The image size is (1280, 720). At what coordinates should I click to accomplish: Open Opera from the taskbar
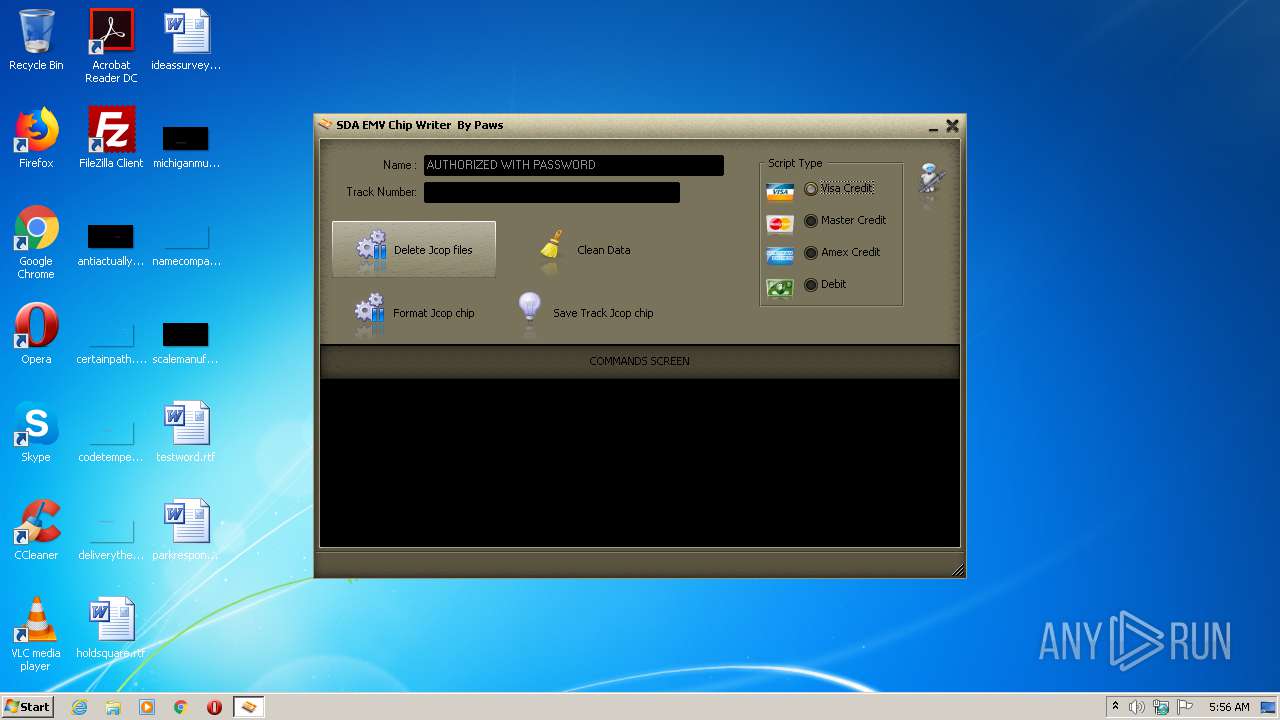tap(214, 707)
